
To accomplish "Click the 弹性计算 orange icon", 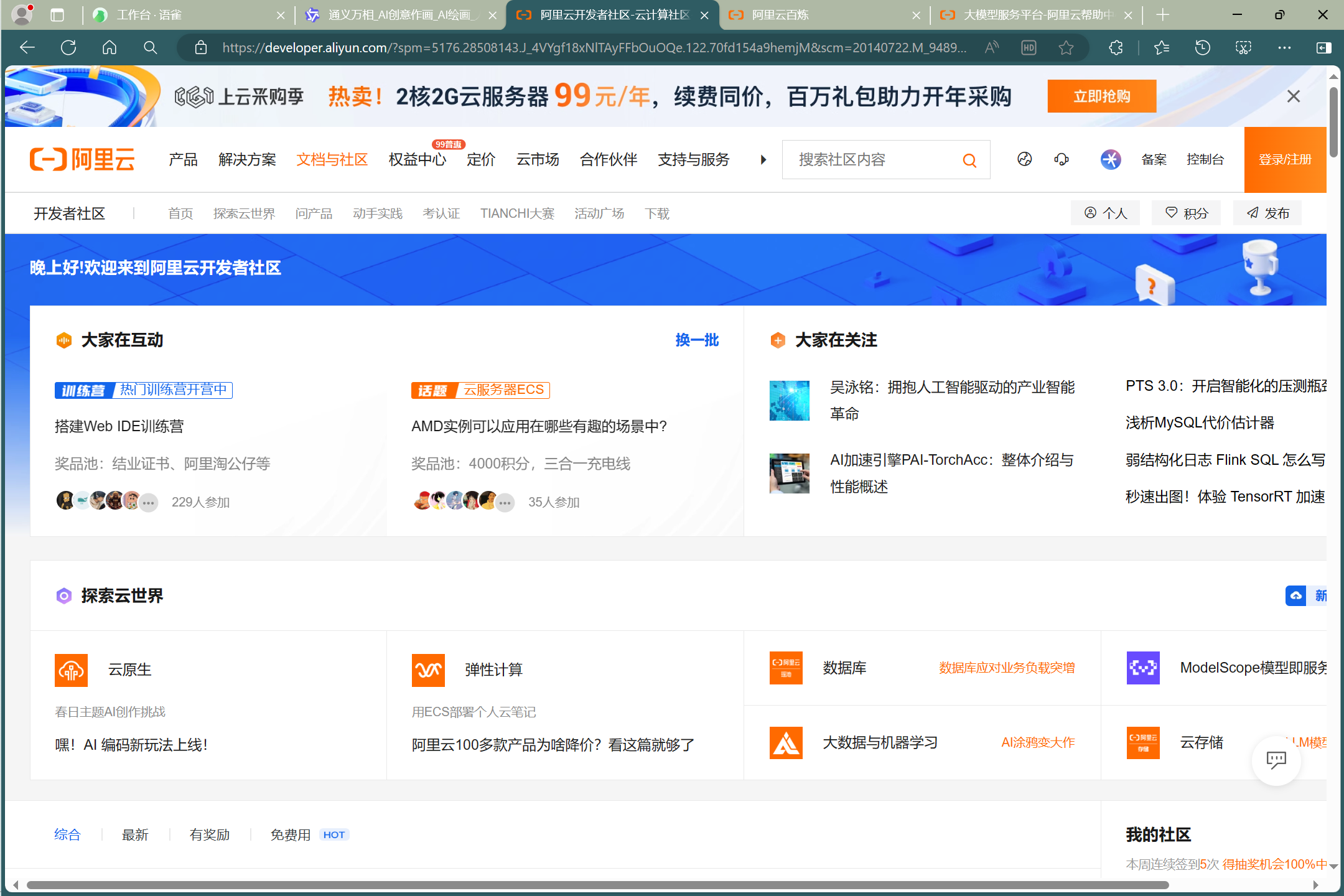I will click(x=428, y=670).
